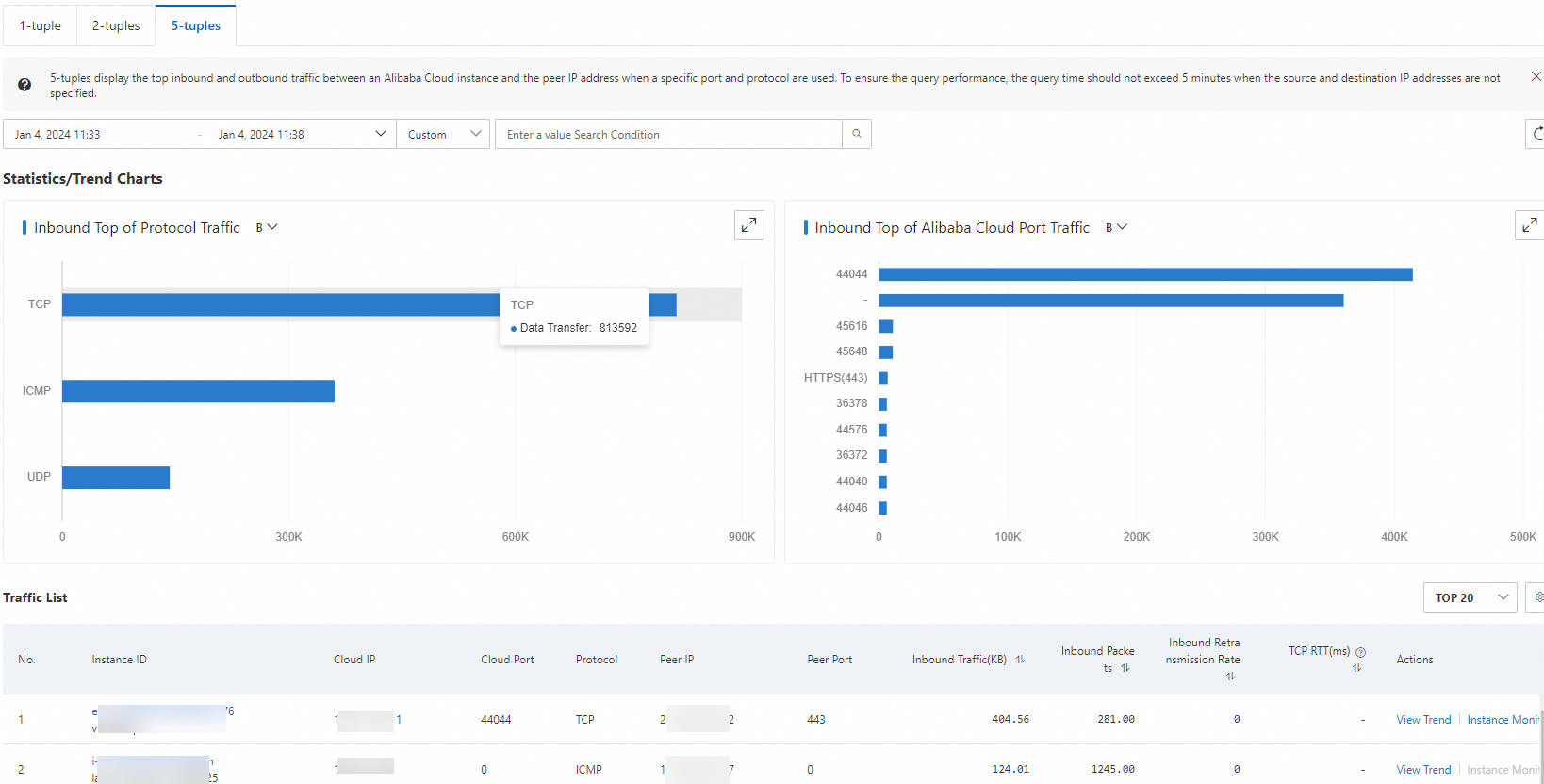1544x784 pixels.
Task: Click the 45648 port label
Action: click(851, 351)
